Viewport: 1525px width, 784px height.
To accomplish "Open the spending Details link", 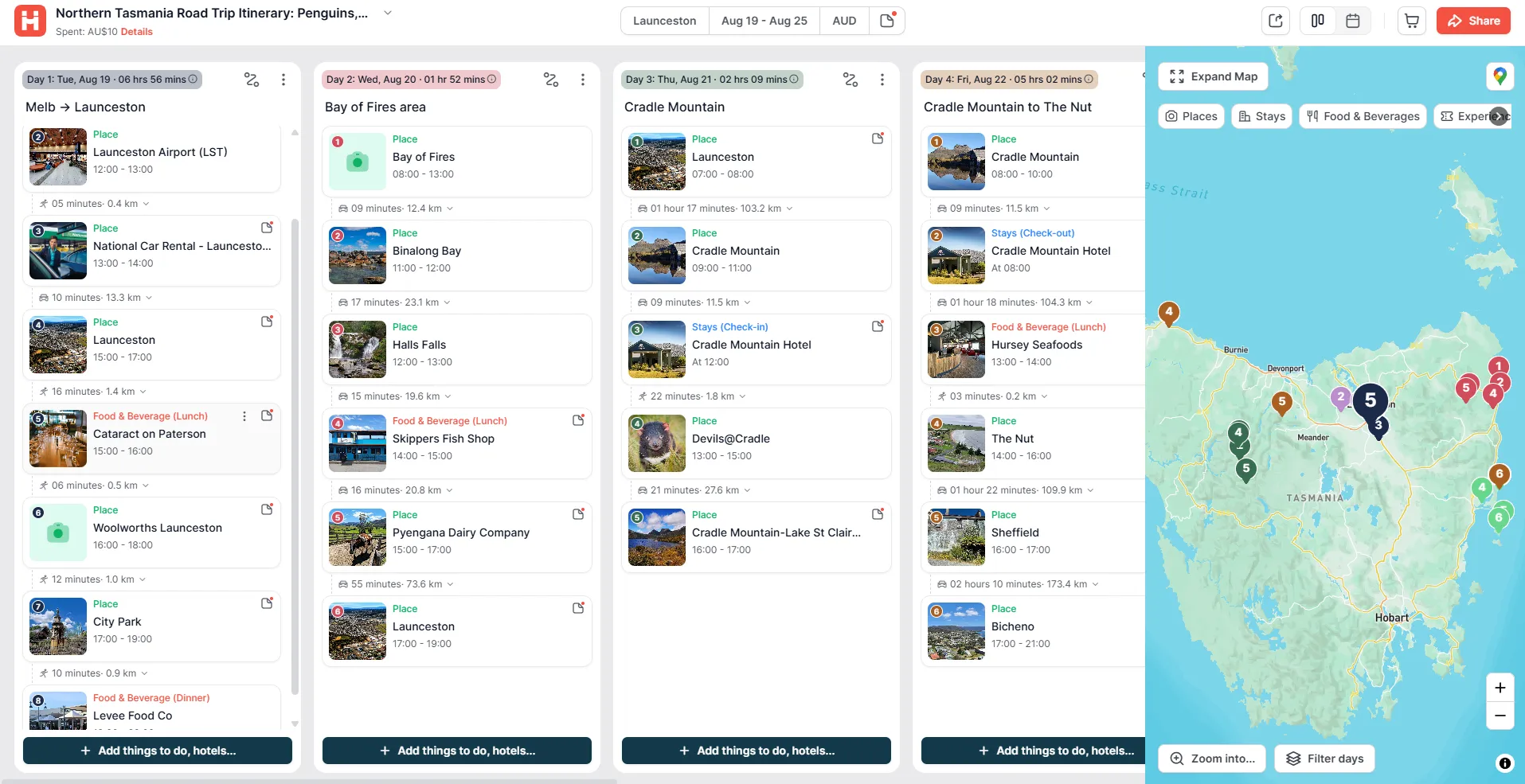I will (x=137, y=32).
